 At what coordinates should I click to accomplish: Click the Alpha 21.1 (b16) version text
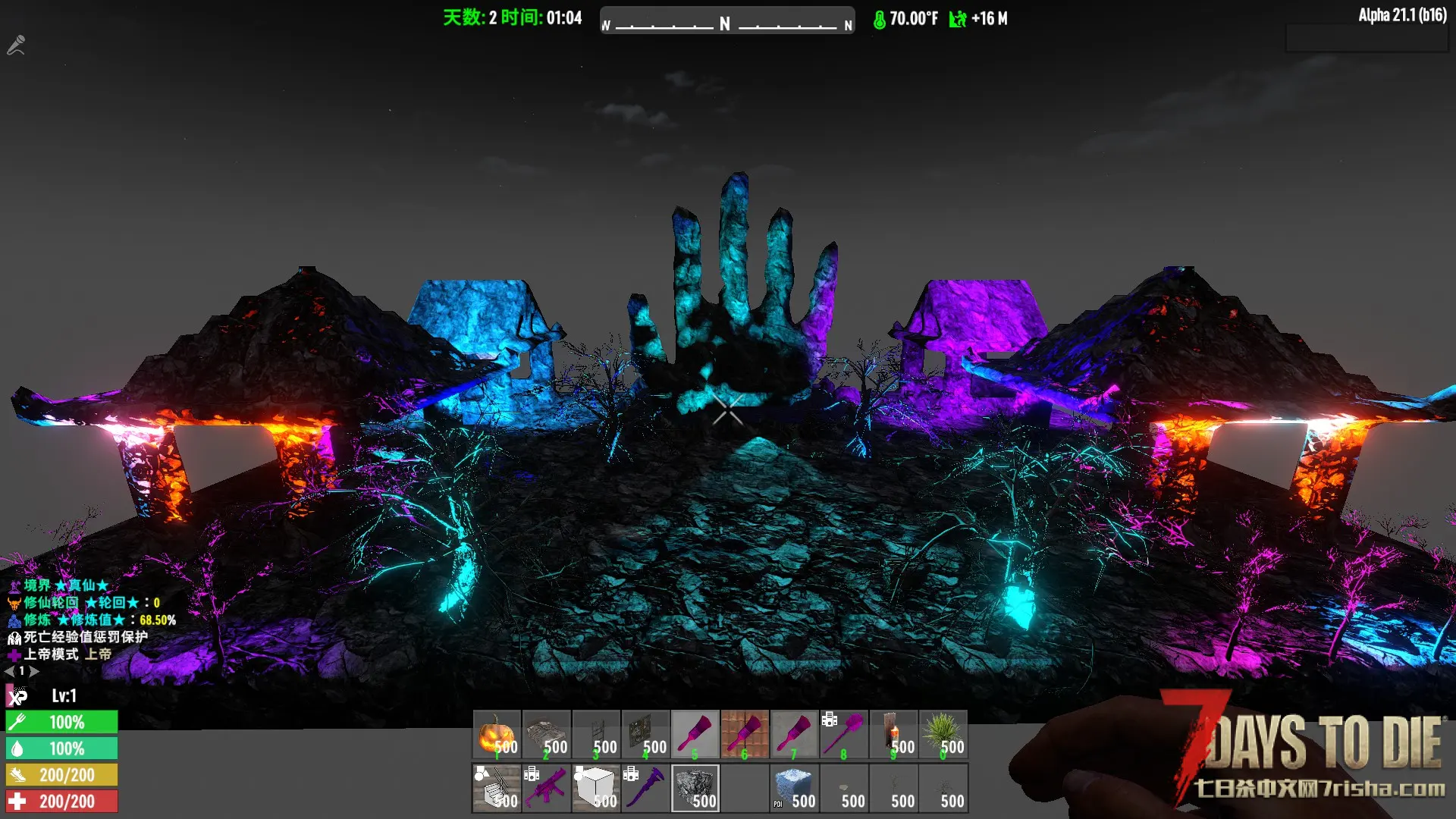click(1402, 15)
